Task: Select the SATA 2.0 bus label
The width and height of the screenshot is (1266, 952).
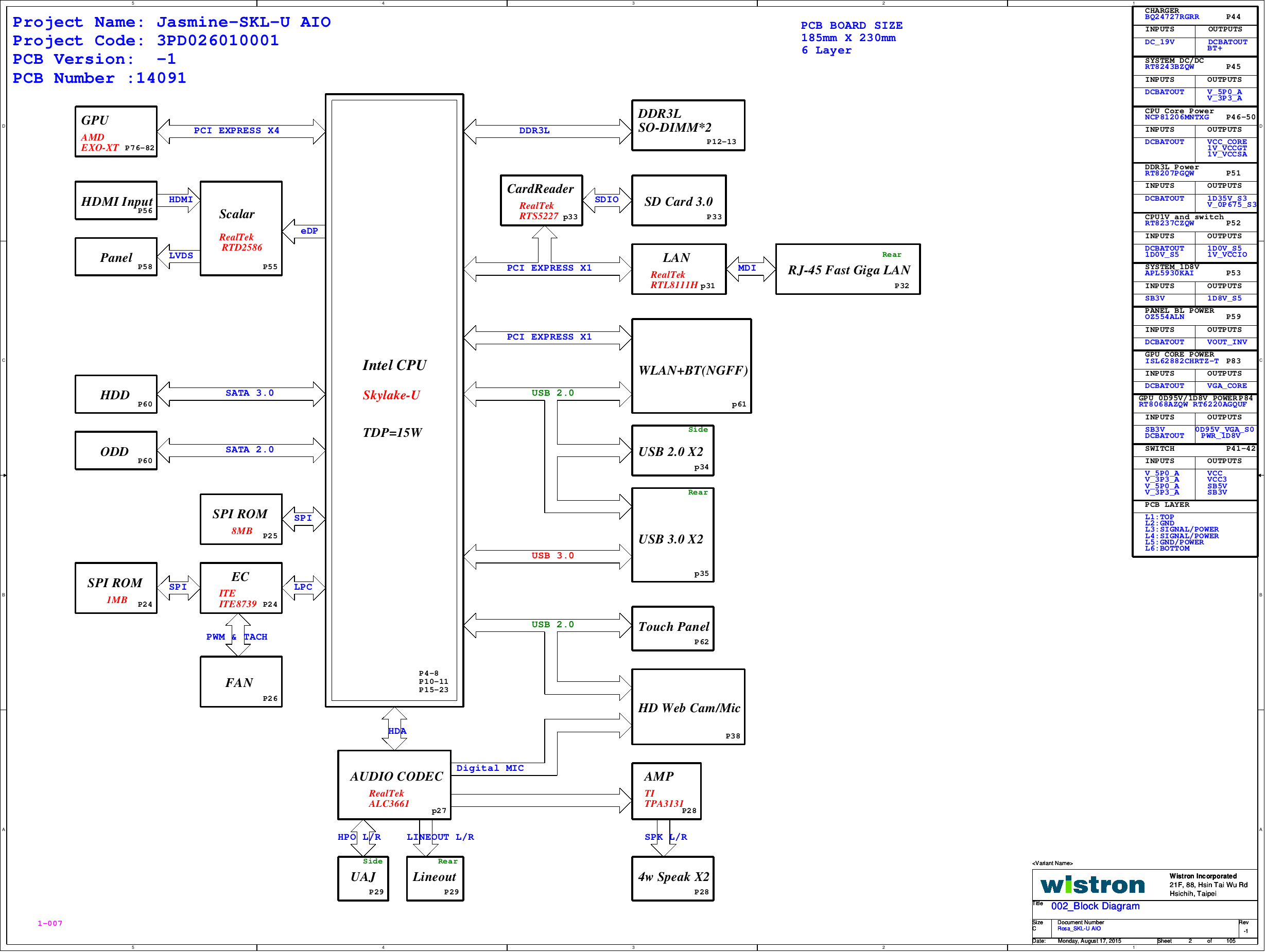Action: click(x=250, y=450)
